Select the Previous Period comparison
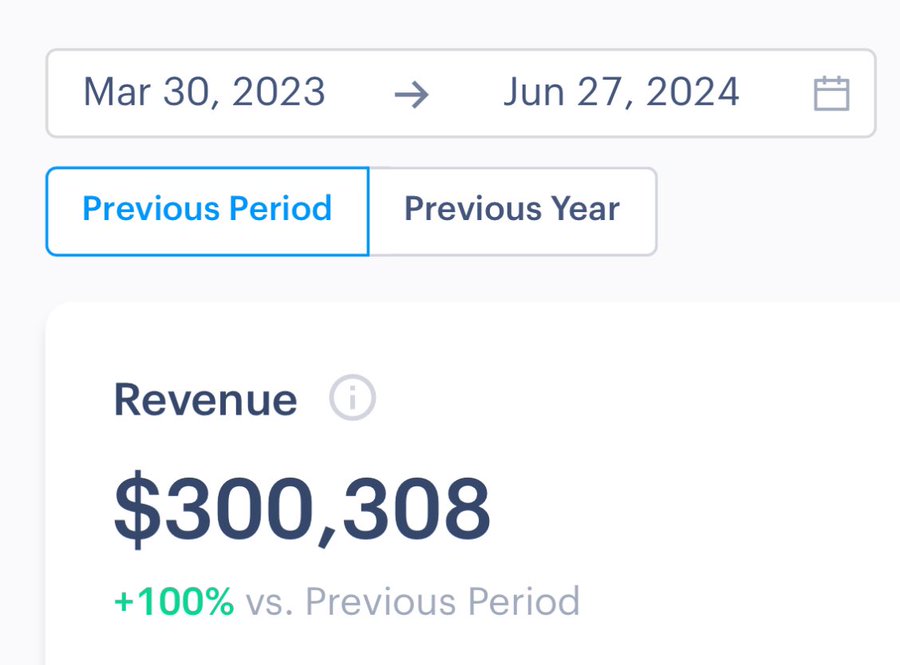The height and width of the screenshot is (665, 900). coord(207,210)
